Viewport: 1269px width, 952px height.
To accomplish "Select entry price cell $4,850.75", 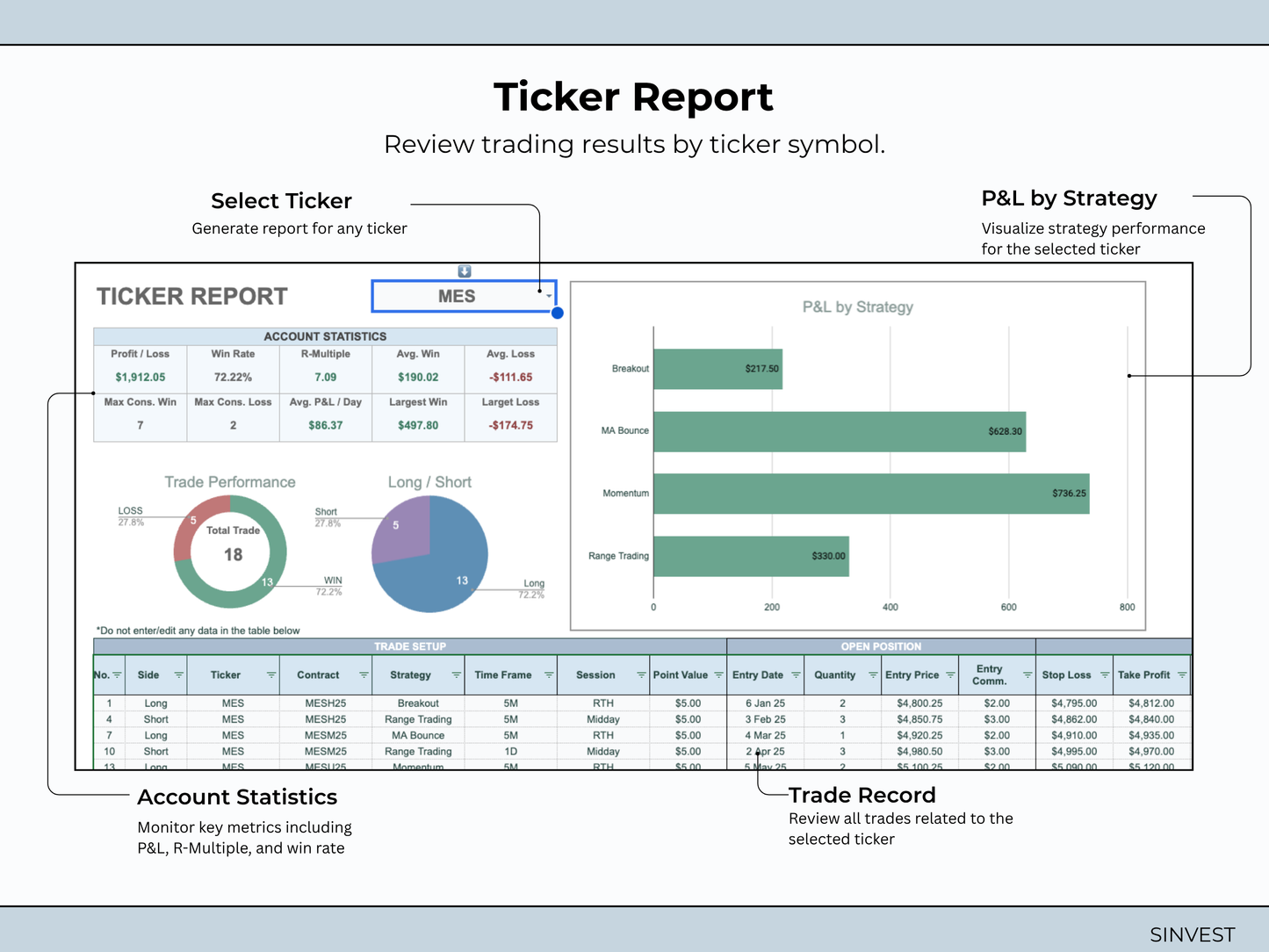I will [x=919, y=719].
